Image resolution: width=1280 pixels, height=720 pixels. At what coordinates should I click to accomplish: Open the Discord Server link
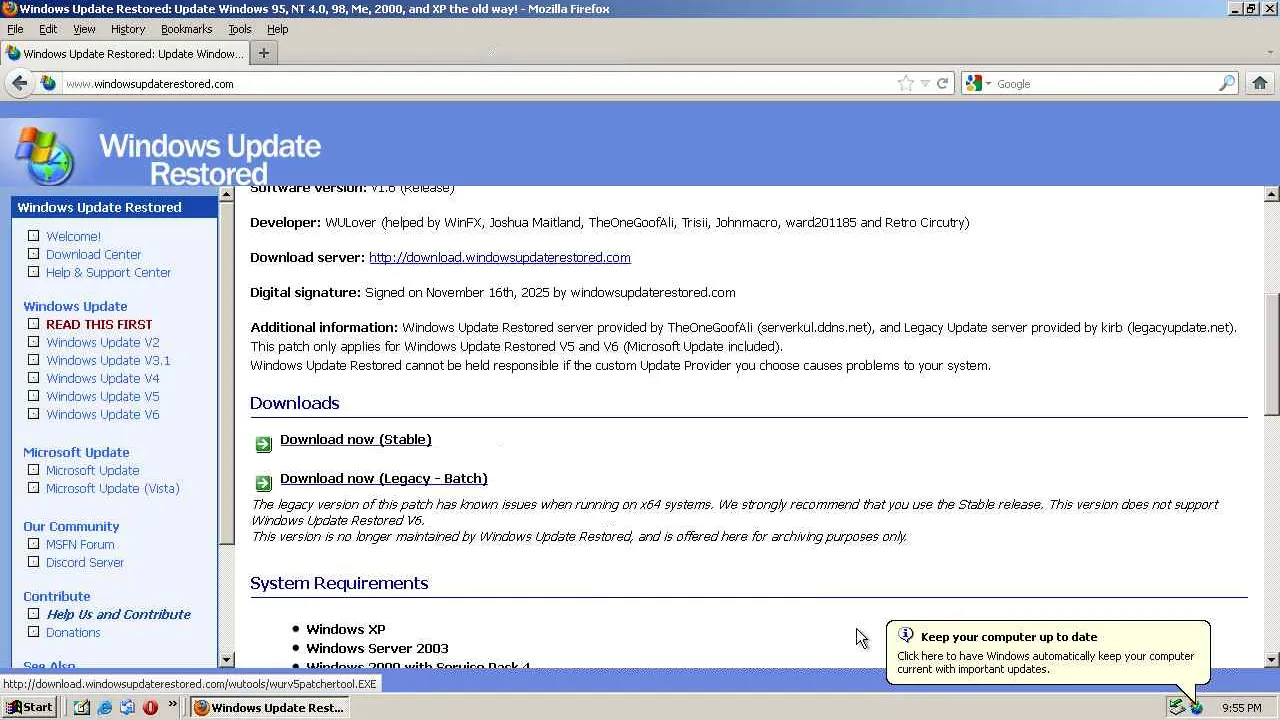[x=85, y=562]
